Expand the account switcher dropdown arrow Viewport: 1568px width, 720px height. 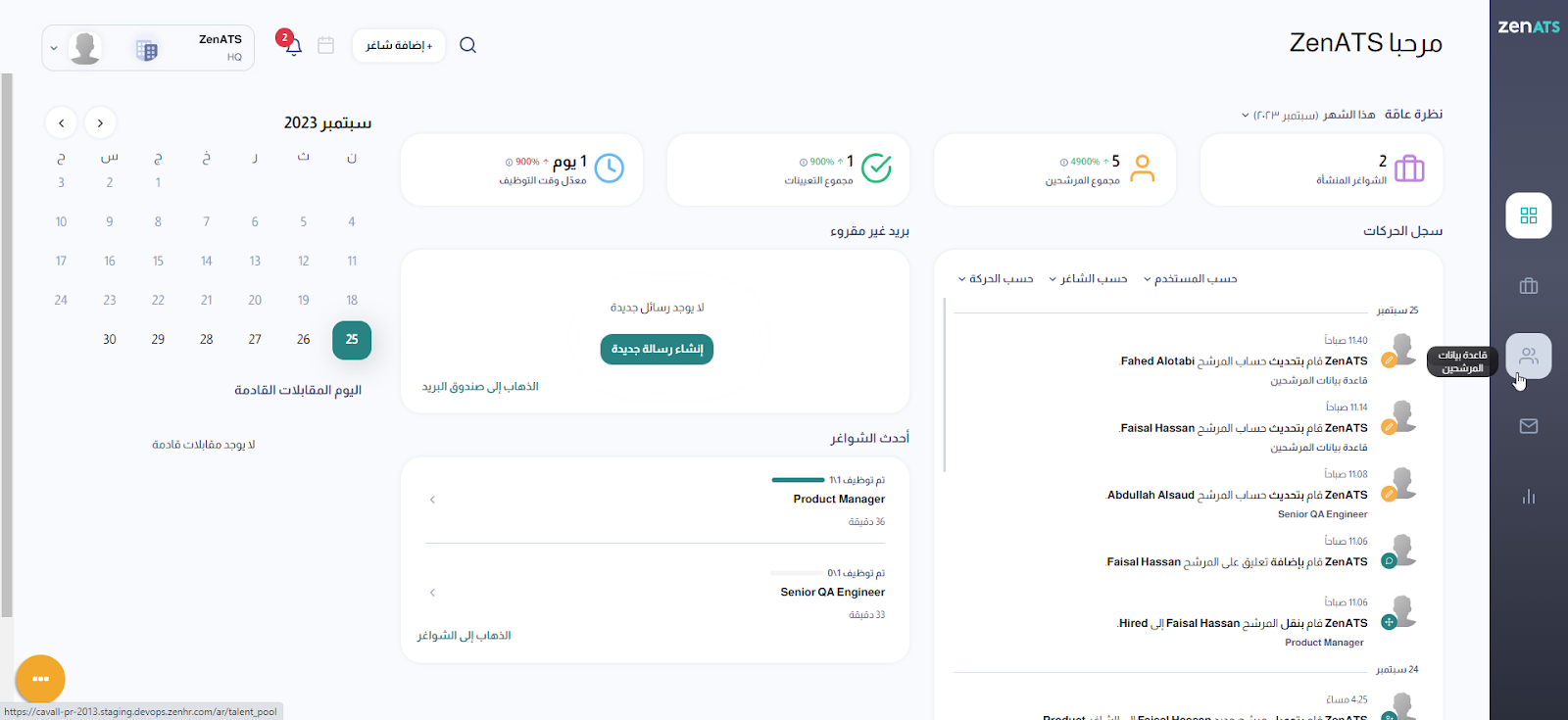point(54,48)
